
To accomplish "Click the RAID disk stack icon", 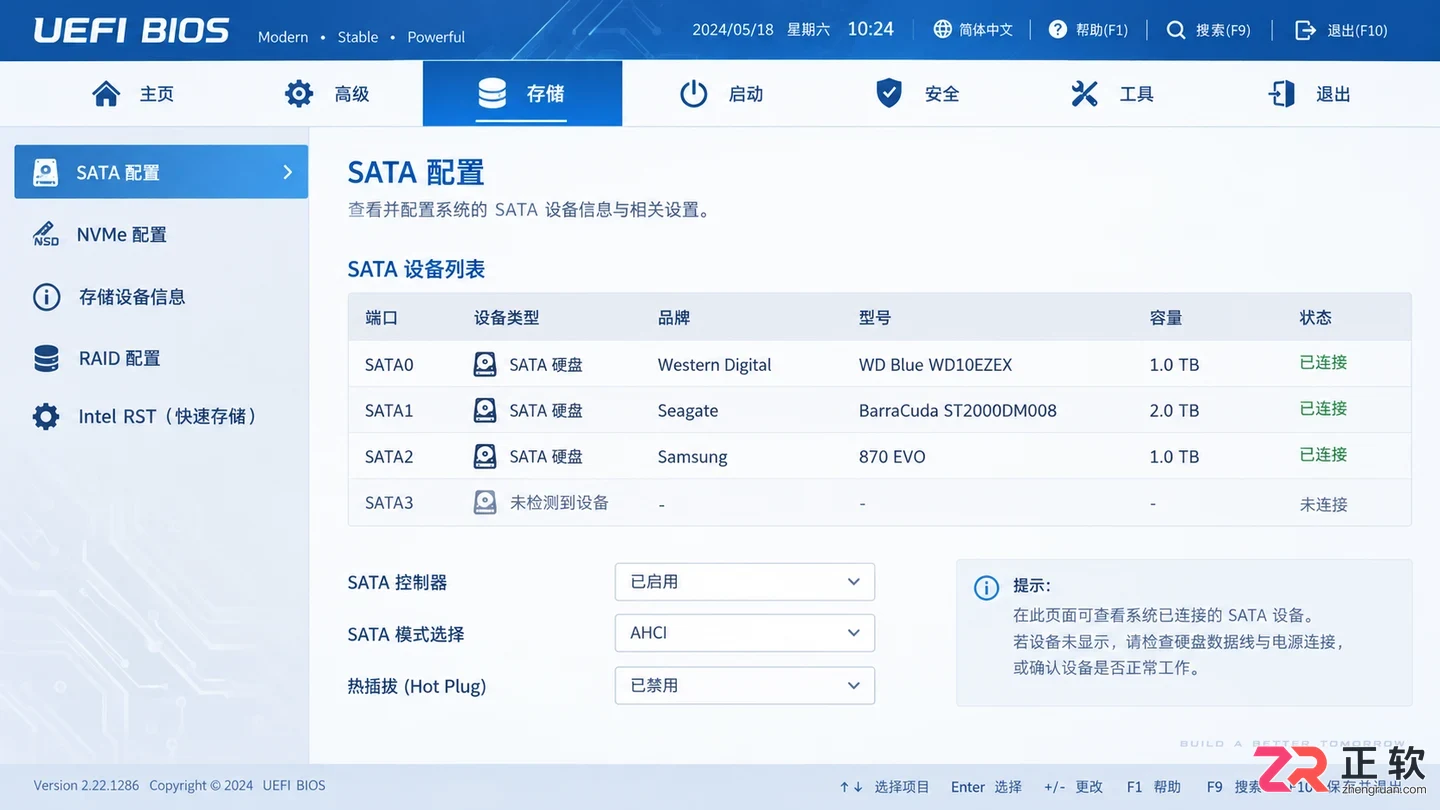I will click(46, 358).
